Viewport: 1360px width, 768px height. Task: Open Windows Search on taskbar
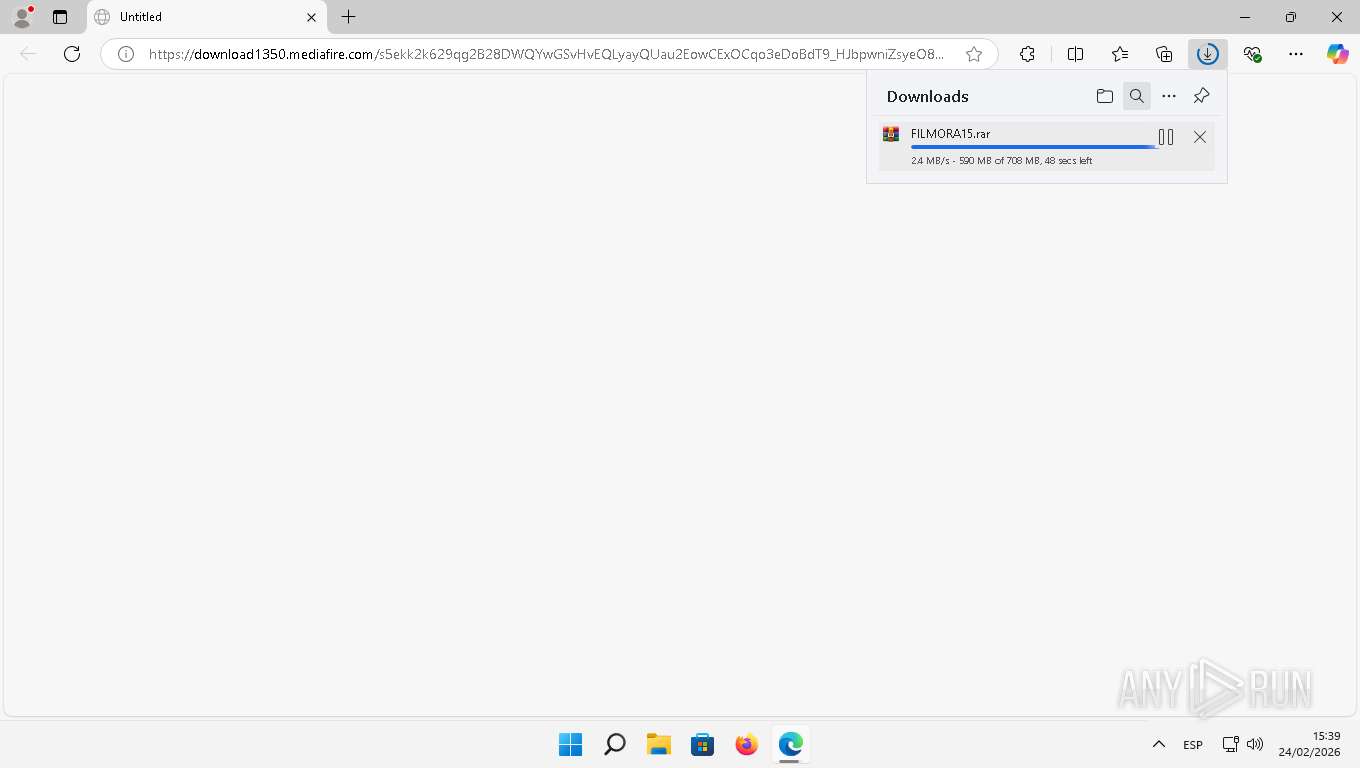pos(615,744)
